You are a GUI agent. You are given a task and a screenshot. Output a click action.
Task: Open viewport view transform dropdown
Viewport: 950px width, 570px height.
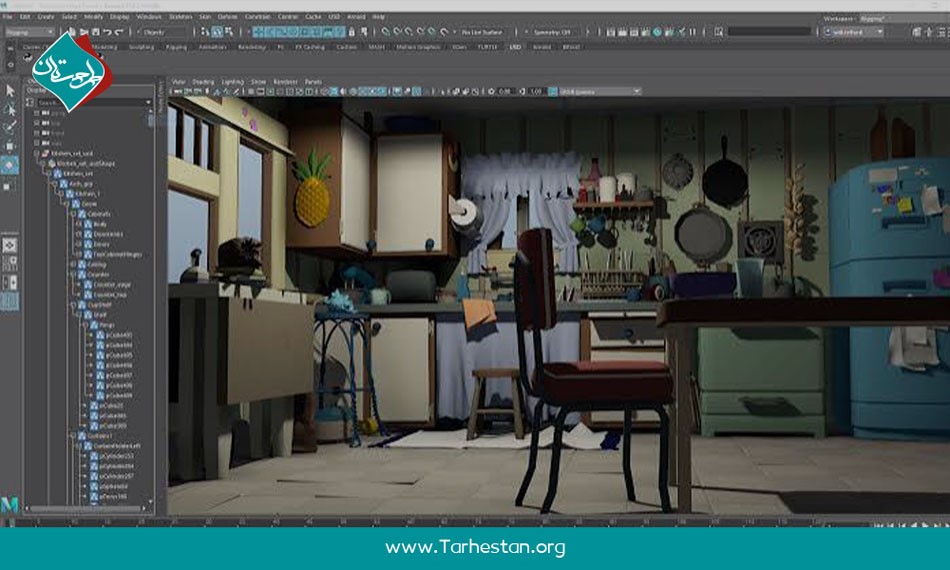pyautogui.click(x=600, y=91)
